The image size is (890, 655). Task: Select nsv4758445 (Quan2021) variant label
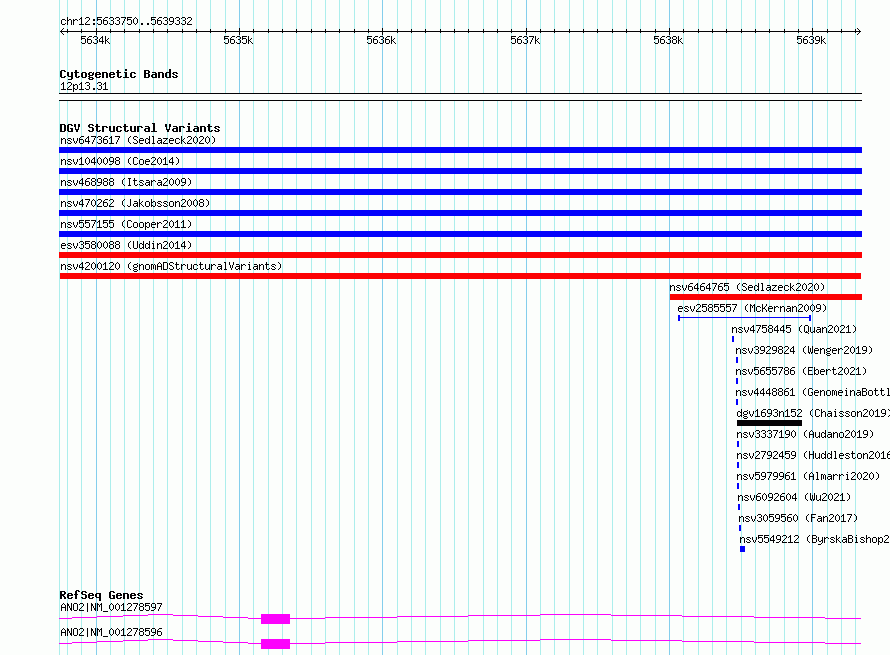[x=794, y=329]
